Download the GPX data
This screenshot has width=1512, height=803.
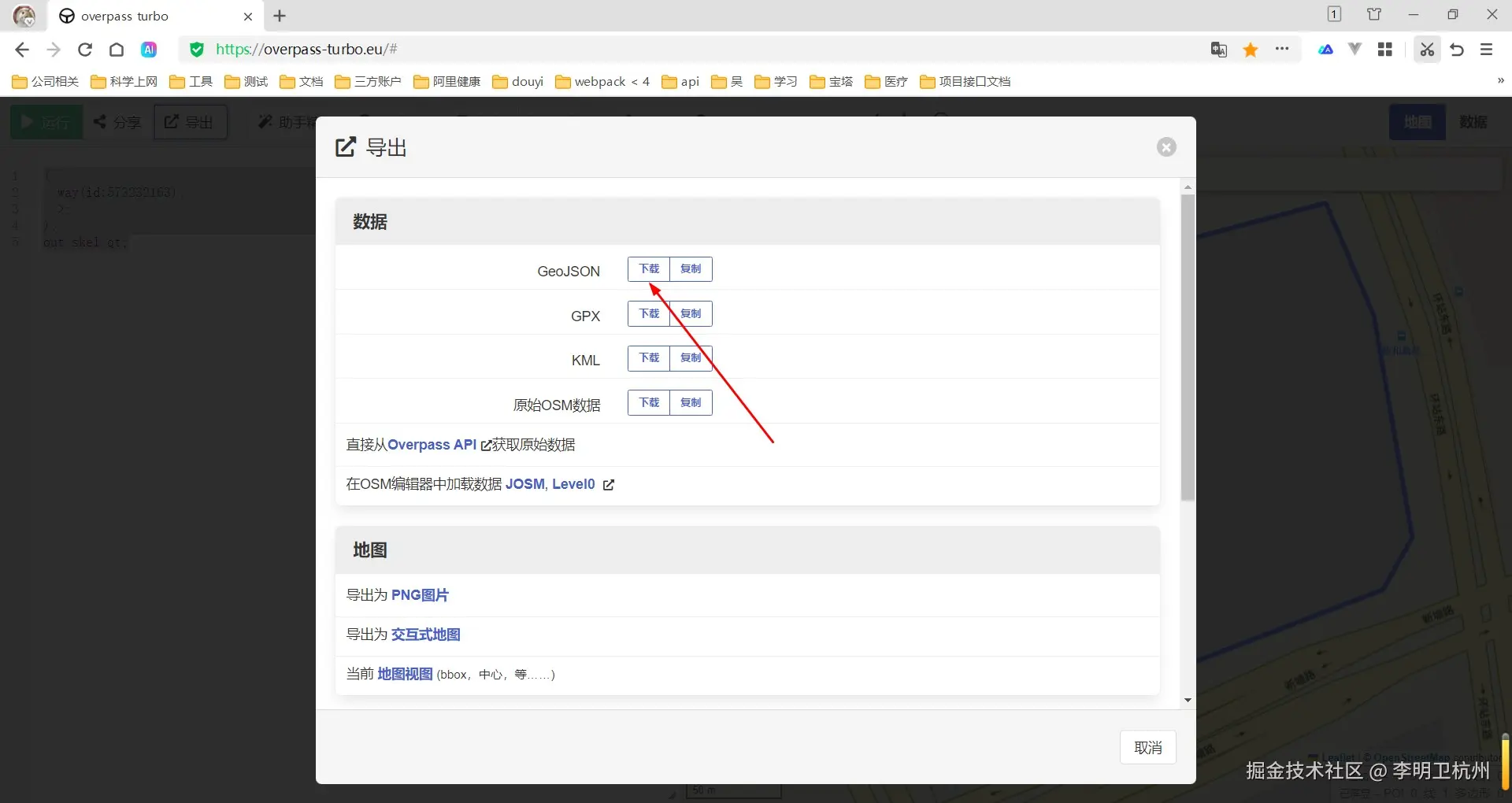pos(649,314)
